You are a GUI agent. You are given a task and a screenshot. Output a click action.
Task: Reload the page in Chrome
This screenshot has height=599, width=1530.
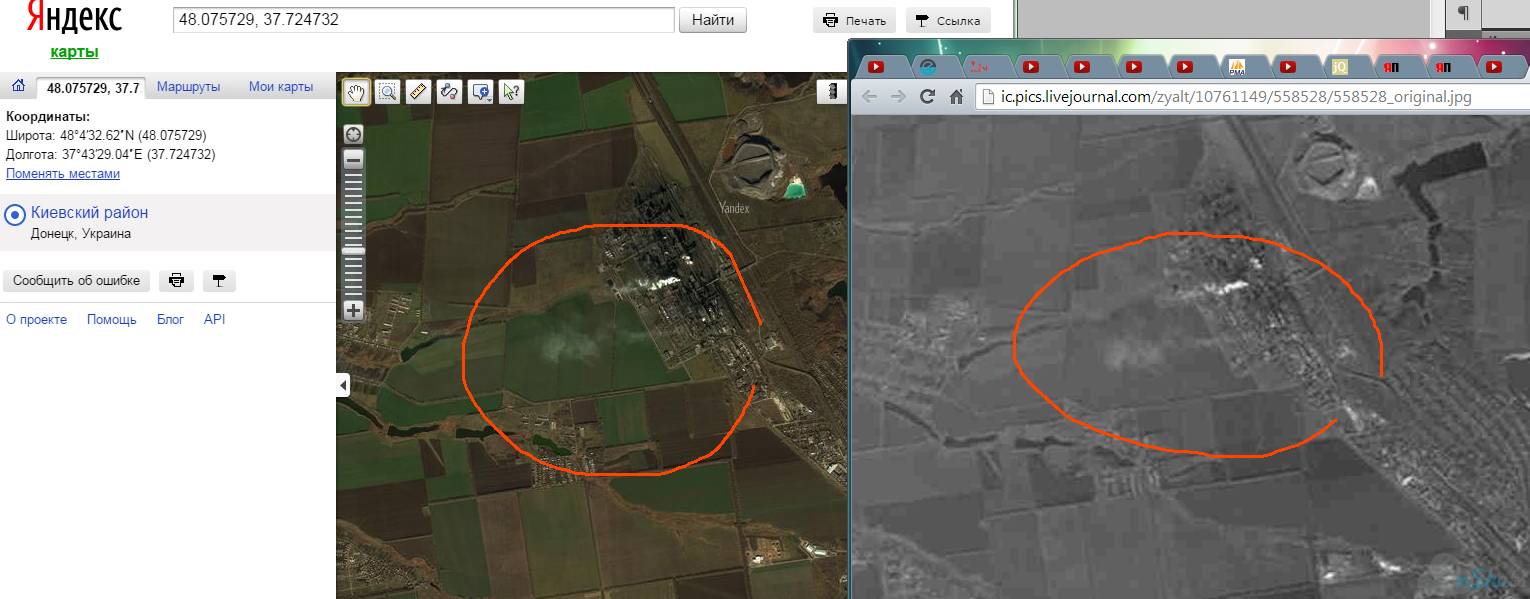(x=927, y=96)
